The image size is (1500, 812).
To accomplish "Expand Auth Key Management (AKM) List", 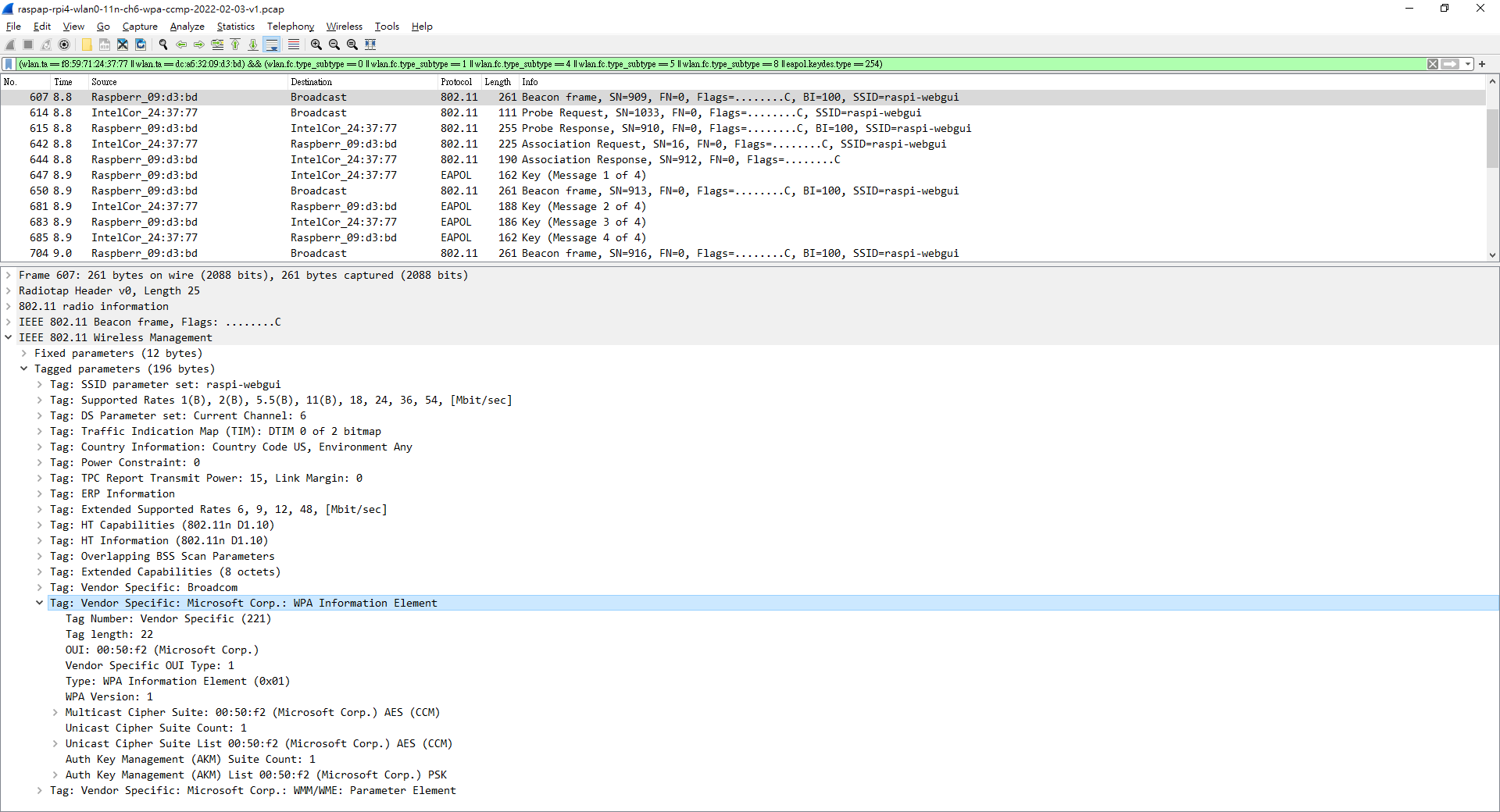I will coord(55,775).
